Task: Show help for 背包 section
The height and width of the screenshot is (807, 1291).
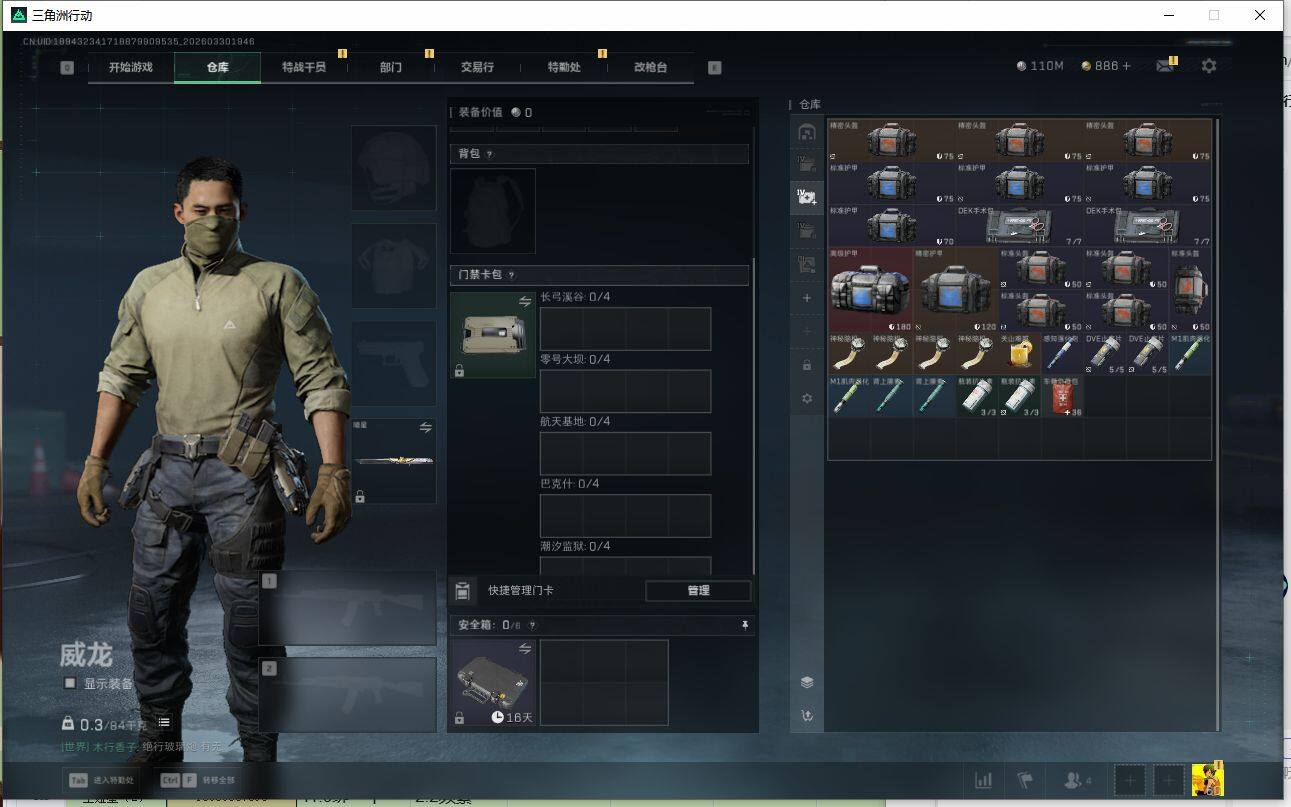Action: (x=489, y=154)
